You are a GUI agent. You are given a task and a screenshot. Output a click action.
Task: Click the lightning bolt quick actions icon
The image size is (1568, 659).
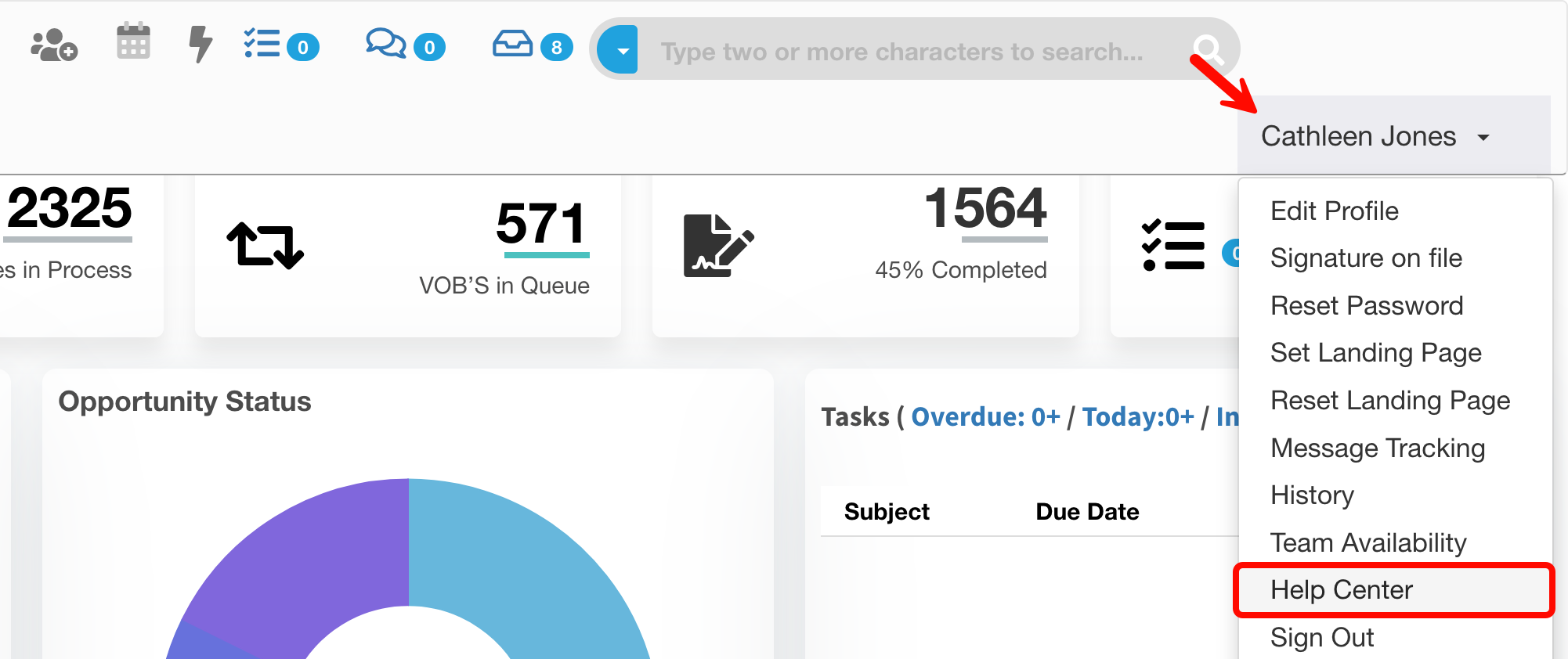click(201, 44)
